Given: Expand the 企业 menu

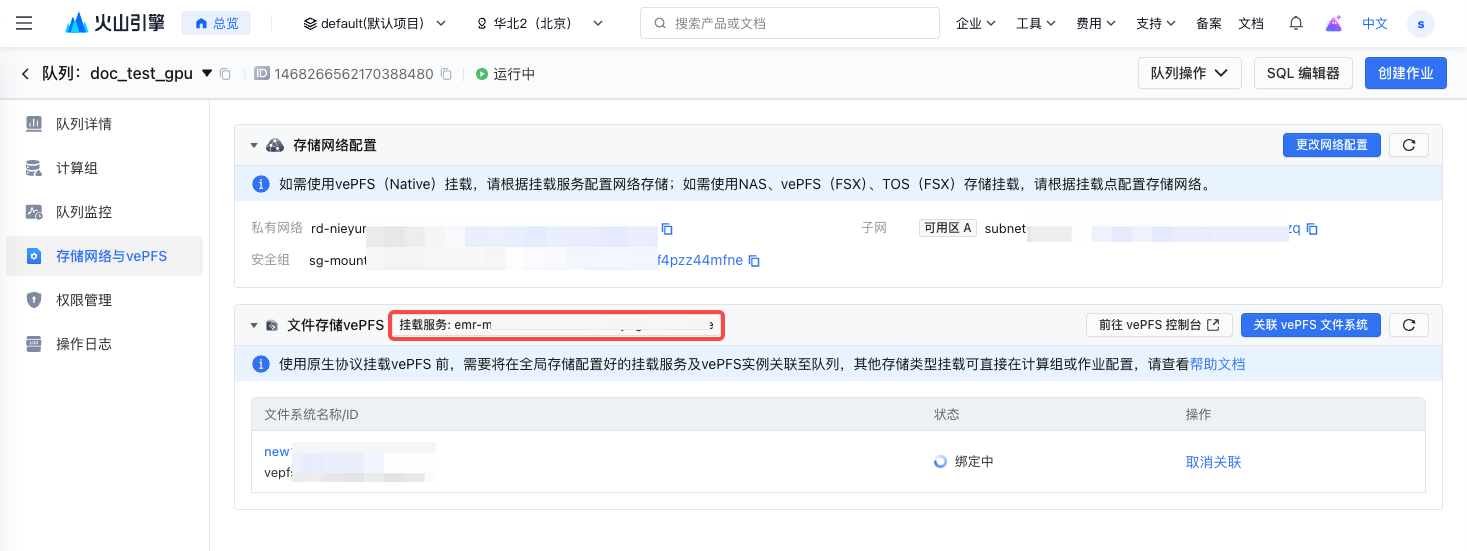Looking at the screenshot, I should pos(976,23).
